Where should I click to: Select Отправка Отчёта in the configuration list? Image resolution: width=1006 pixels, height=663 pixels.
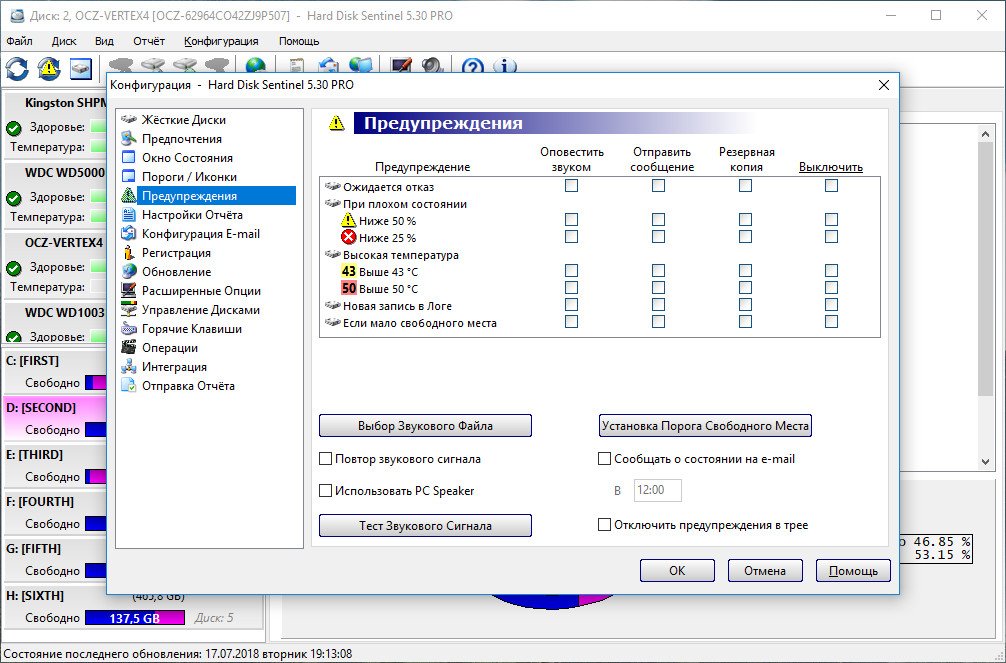click(188, 386)
